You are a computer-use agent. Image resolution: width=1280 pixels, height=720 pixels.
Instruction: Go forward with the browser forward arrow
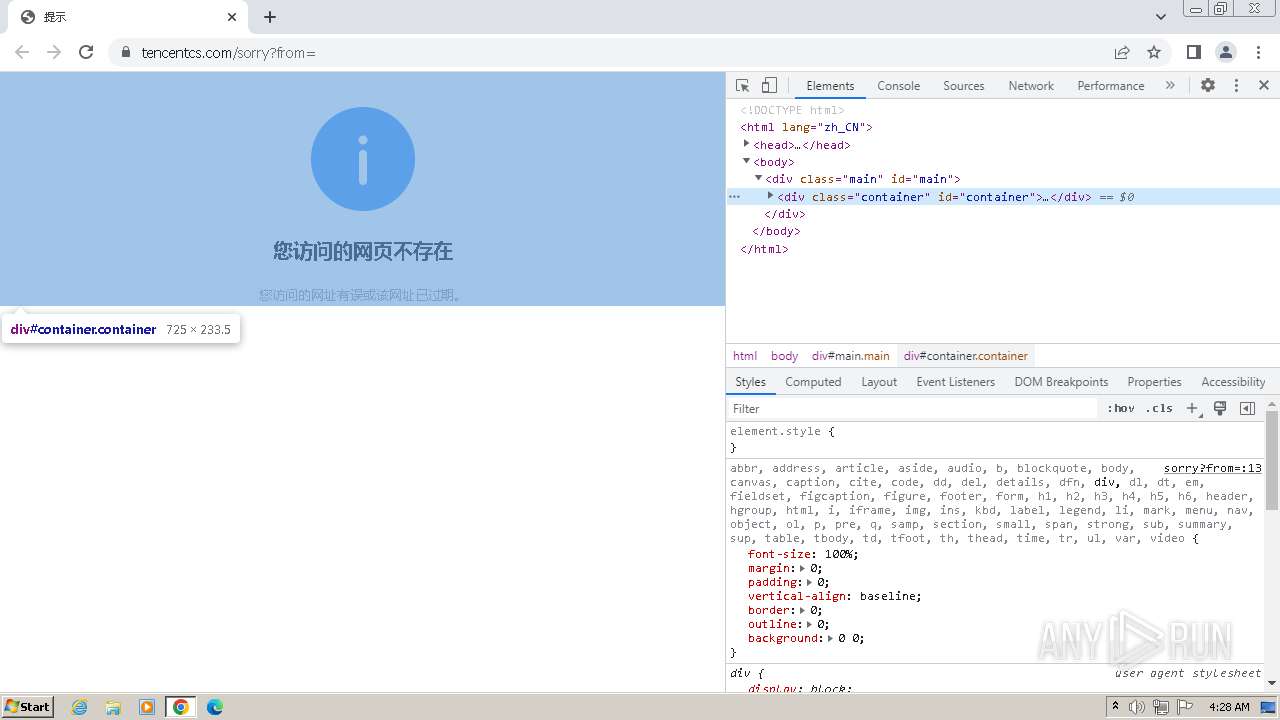point(54,52)
